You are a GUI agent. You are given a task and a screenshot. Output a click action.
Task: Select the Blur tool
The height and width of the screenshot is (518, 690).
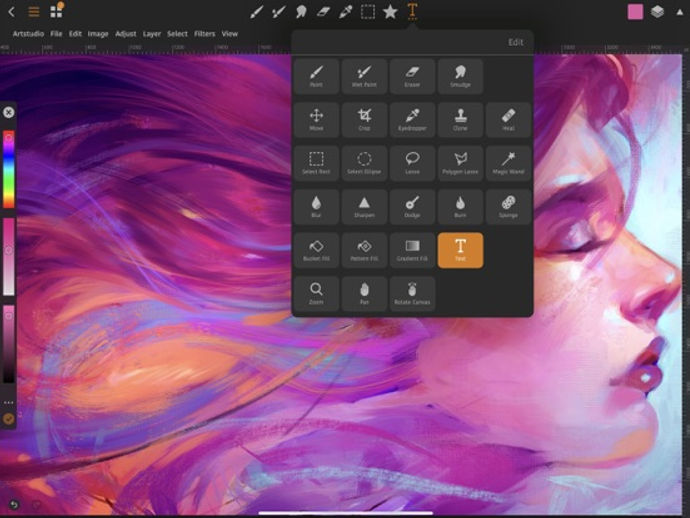tap(316, 207)
